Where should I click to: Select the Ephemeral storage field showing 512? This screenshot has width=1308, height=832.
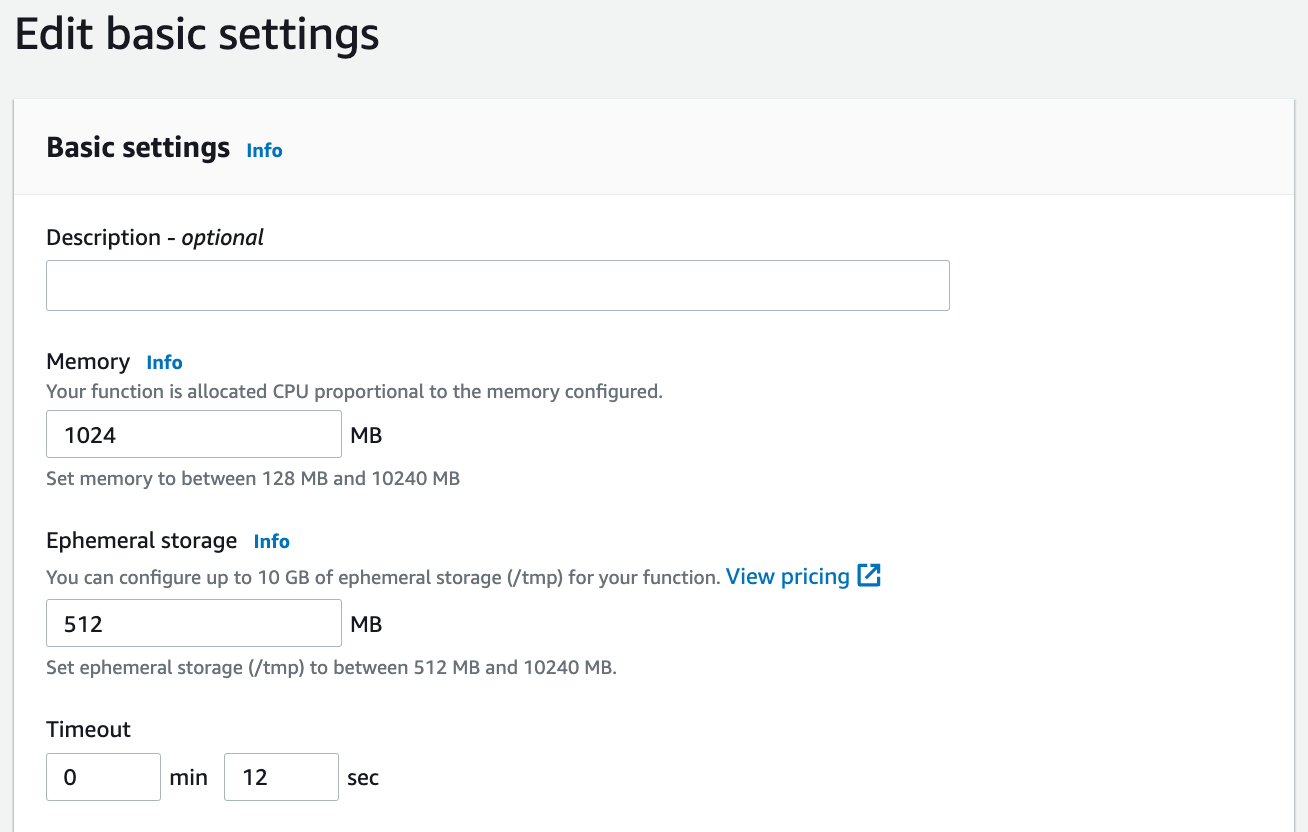194,623
